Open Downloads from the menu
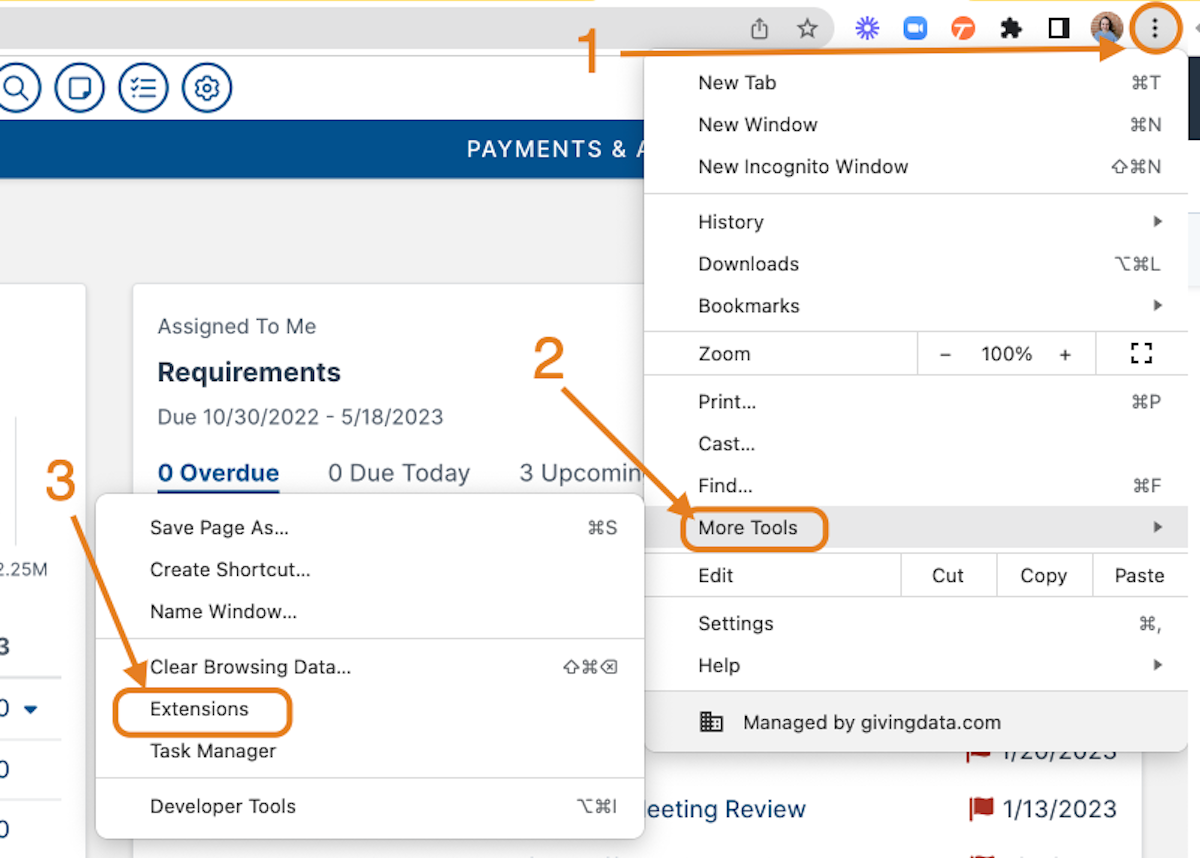This screenshot has width=1200, height=858. pos(915,264)
